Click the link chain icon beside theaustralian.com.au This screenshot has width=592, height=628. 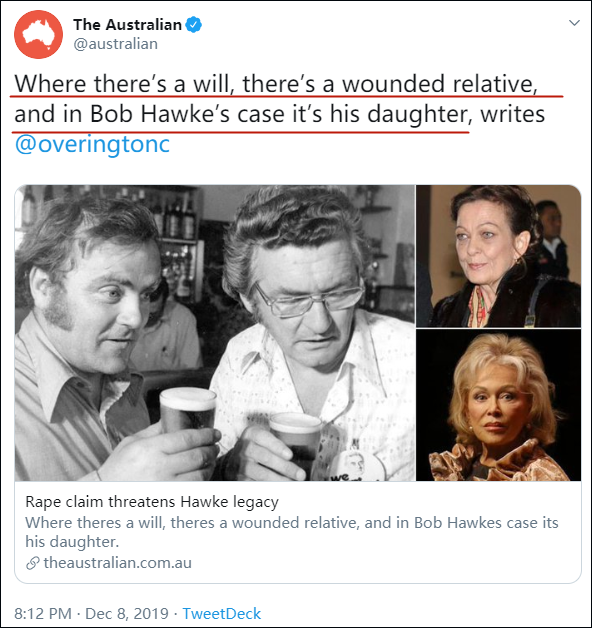coord(33,563)
